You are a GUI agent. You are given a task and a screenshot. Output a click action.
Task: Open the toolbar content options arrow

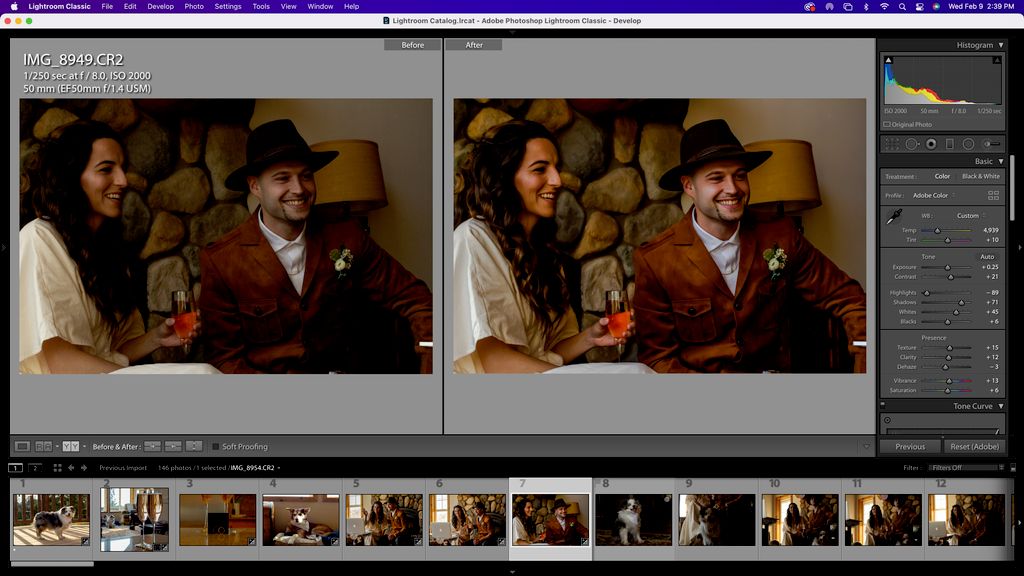(867, 447)
